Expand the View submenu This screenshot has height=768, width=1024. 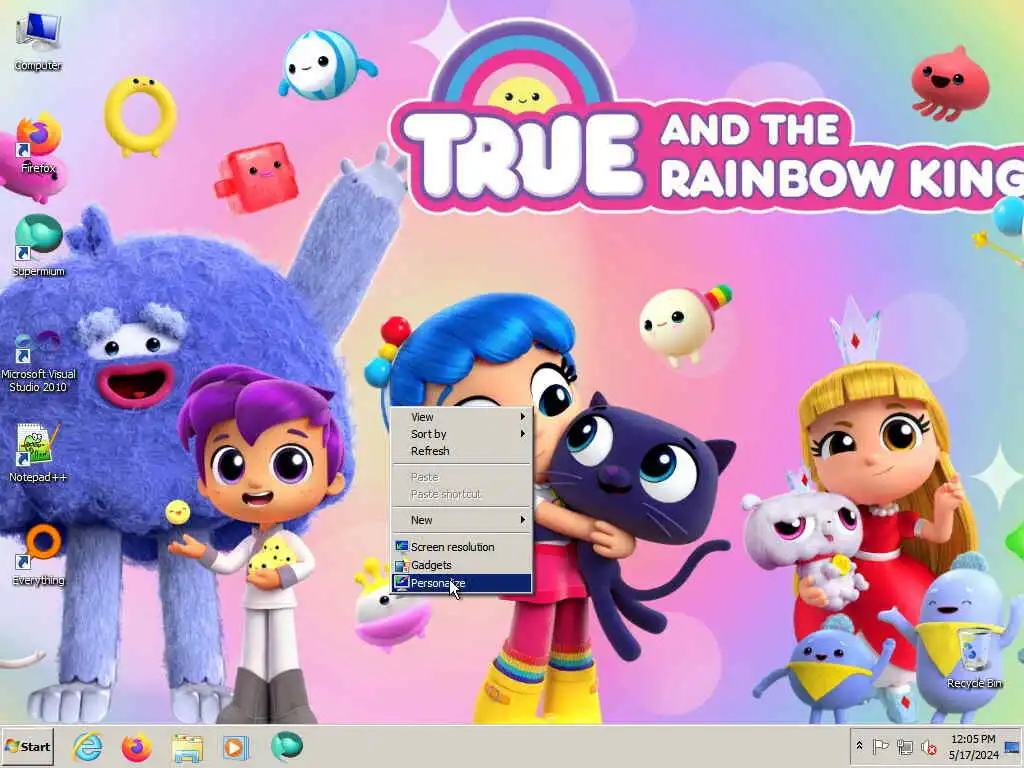(x=461, y=417)
